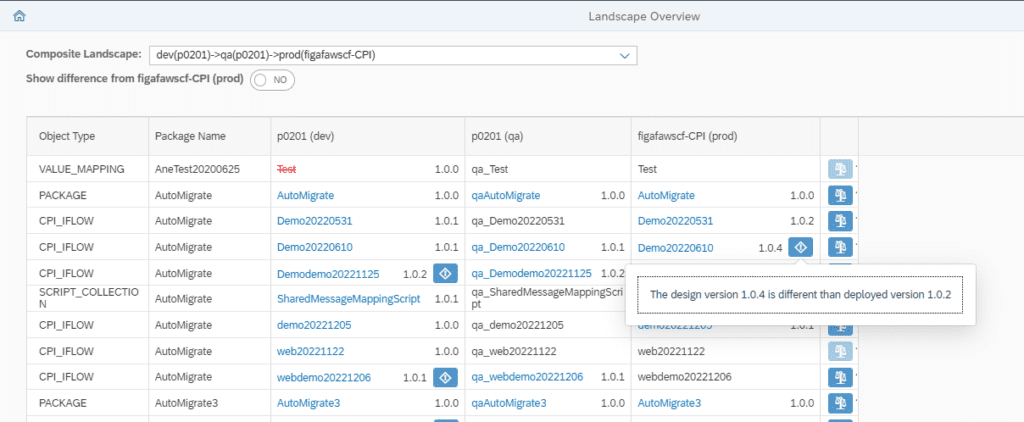
Task: Open the SharedMessageMappingScript link in dev
Action: click(349, 299)
